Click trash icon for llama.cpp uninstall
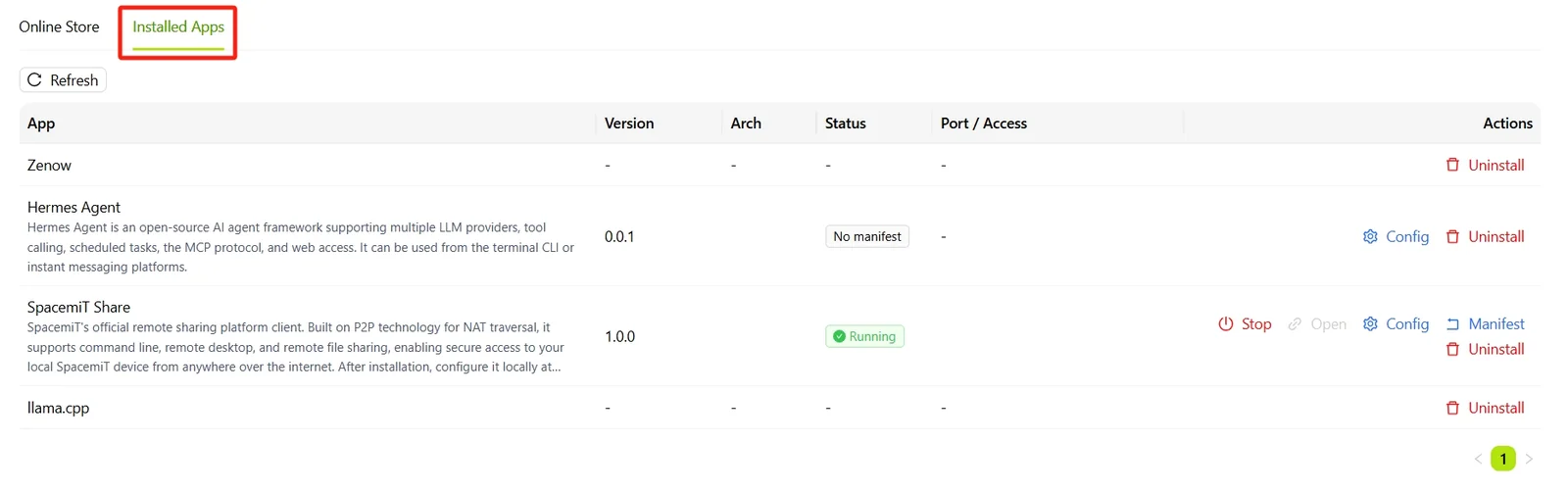This screenshot has height=492, width=1568. (x=1452, y=408)
